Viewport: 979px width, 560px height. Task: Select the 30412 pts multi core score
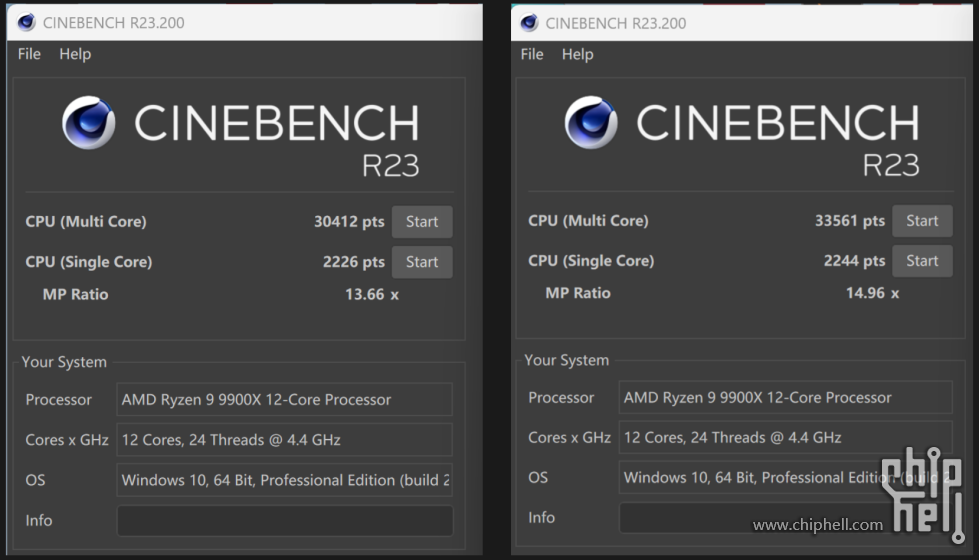[349, 222]
